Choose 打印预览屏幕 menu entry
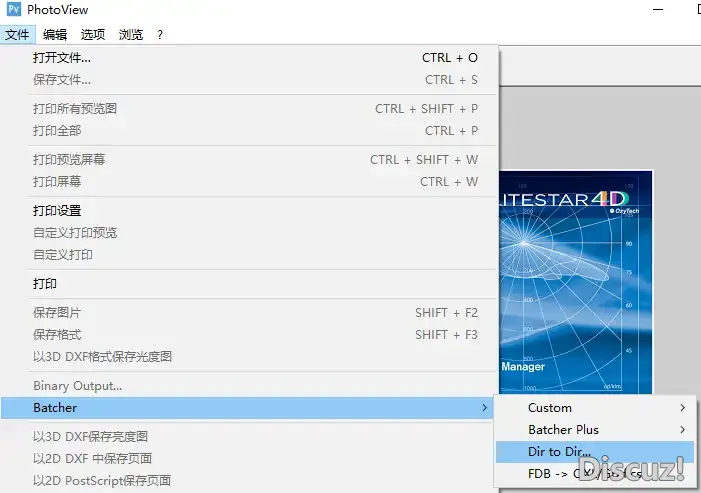 point(255,160)
